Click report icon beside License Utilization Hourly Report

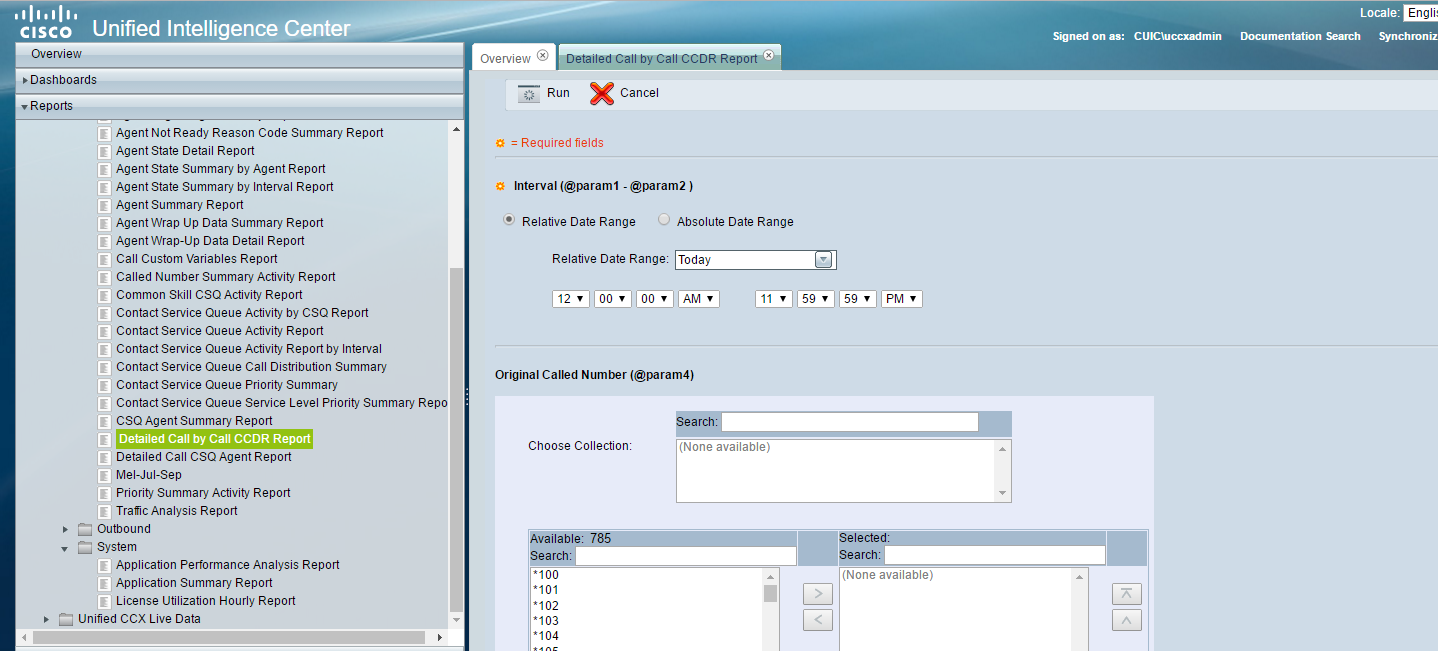(104, 601)
